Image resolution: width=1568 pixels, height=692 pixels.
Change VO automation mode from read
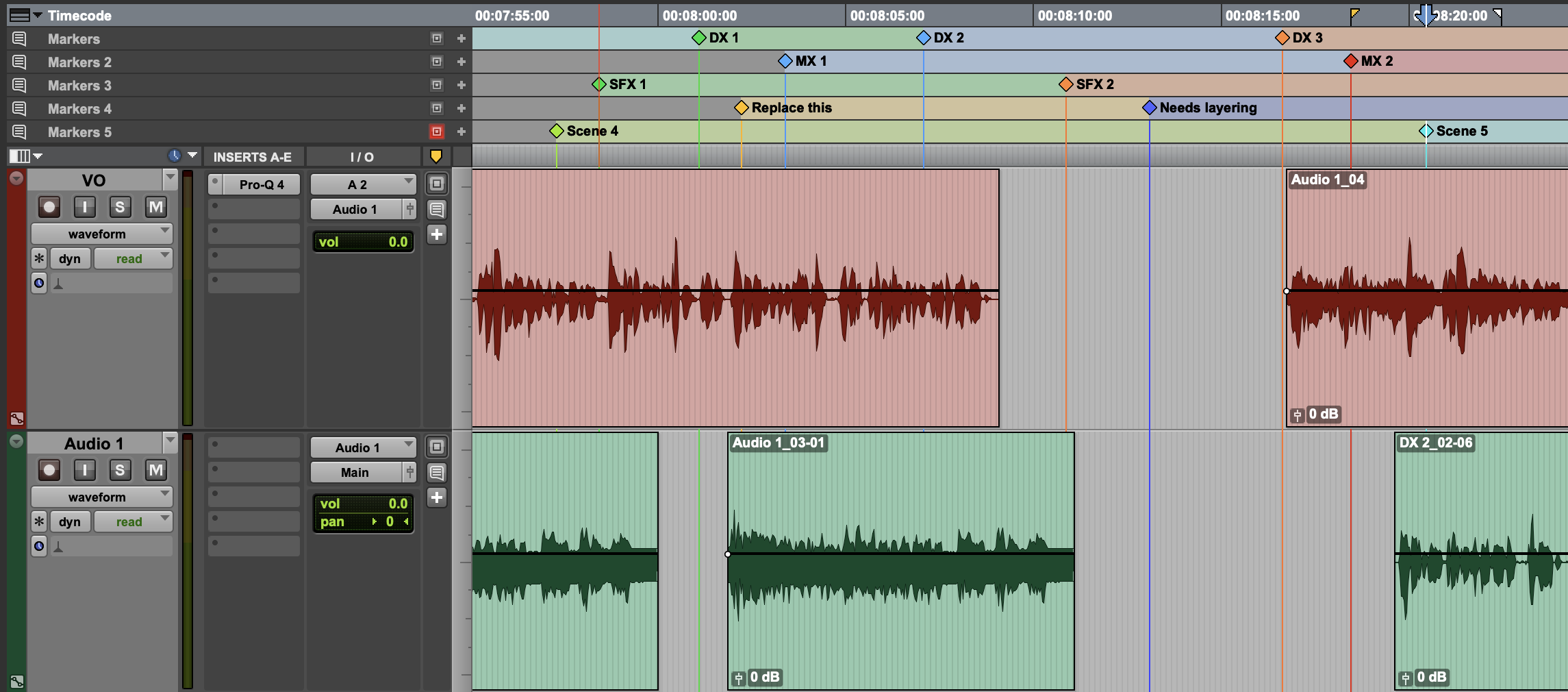(133, 258)
